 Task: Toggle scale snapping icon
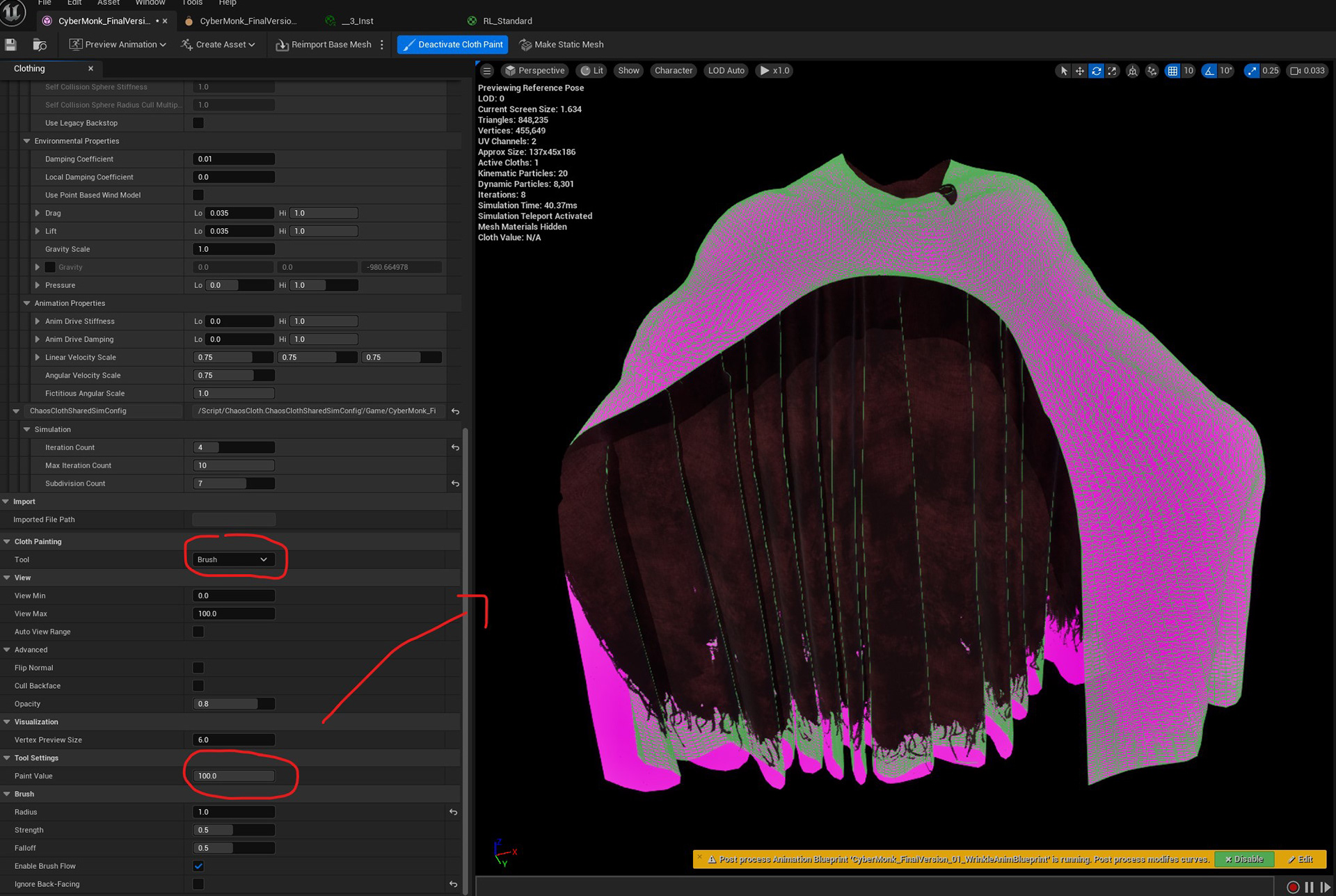pyautogui.click(x=1252, y=71)
